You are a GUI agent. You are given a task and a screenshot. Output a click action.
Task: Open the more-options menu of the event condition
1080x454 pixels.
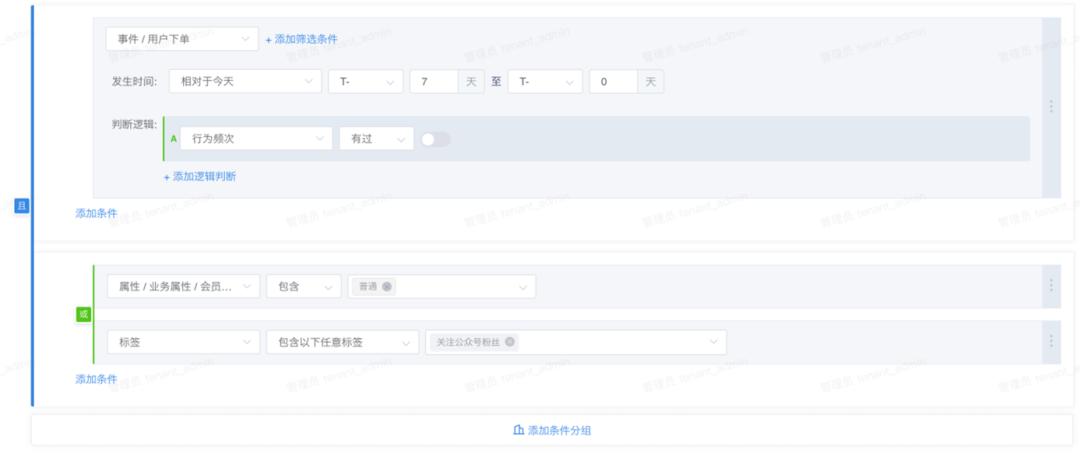1051,106
